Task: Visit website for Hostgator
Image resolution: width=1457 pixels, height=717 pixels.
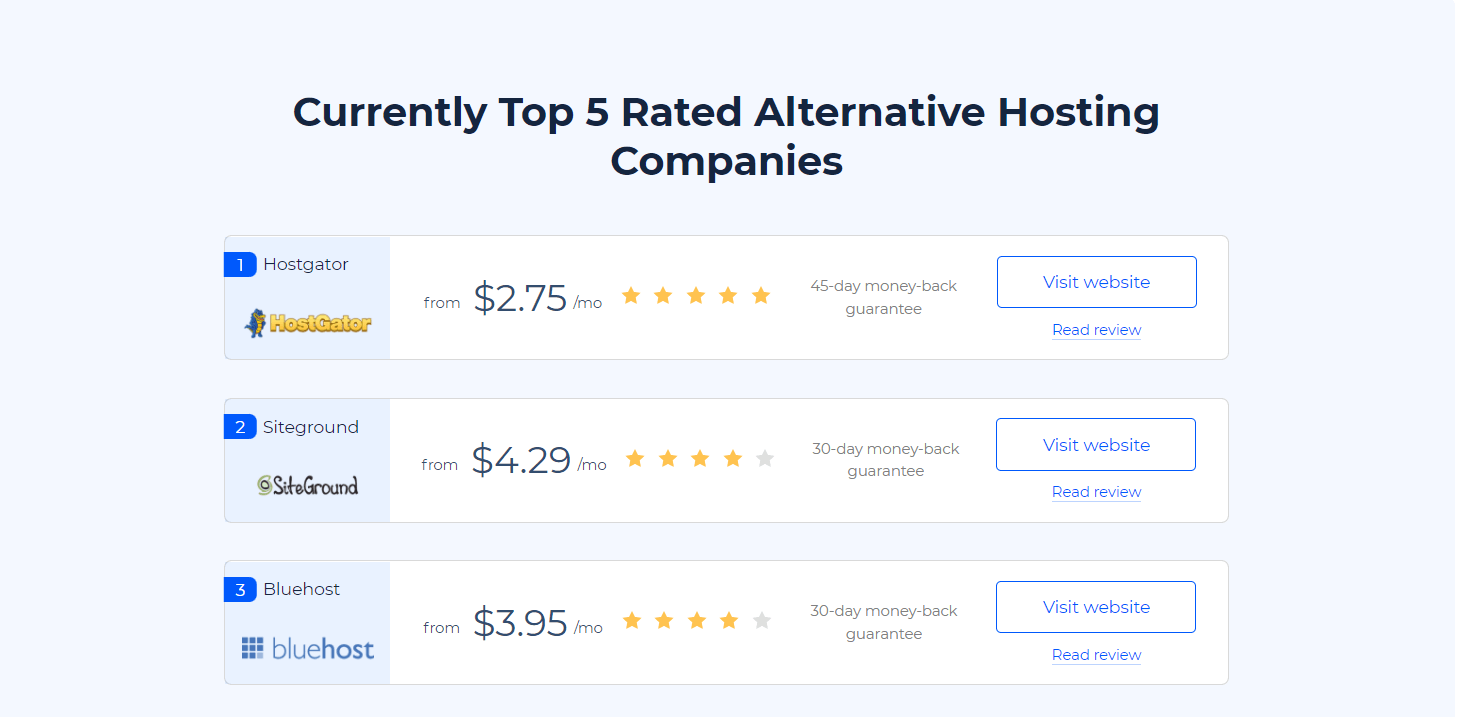Action: (1097, 282)
